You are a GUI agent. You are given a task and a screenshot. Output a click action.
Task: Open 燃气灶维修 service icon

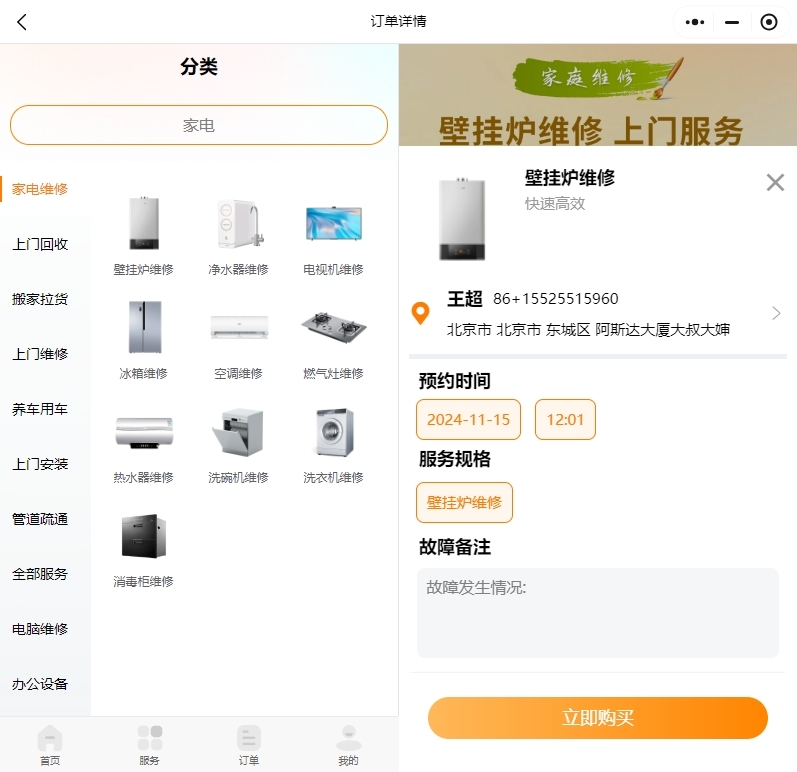[333, 328]
